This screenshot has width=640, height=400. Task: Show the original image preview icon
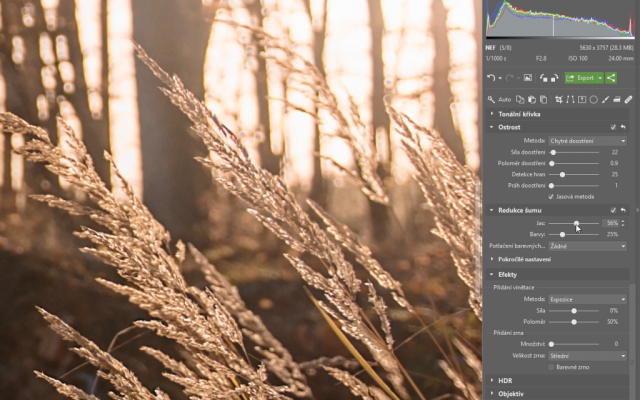pyautogui.click(x=528, y=78)
